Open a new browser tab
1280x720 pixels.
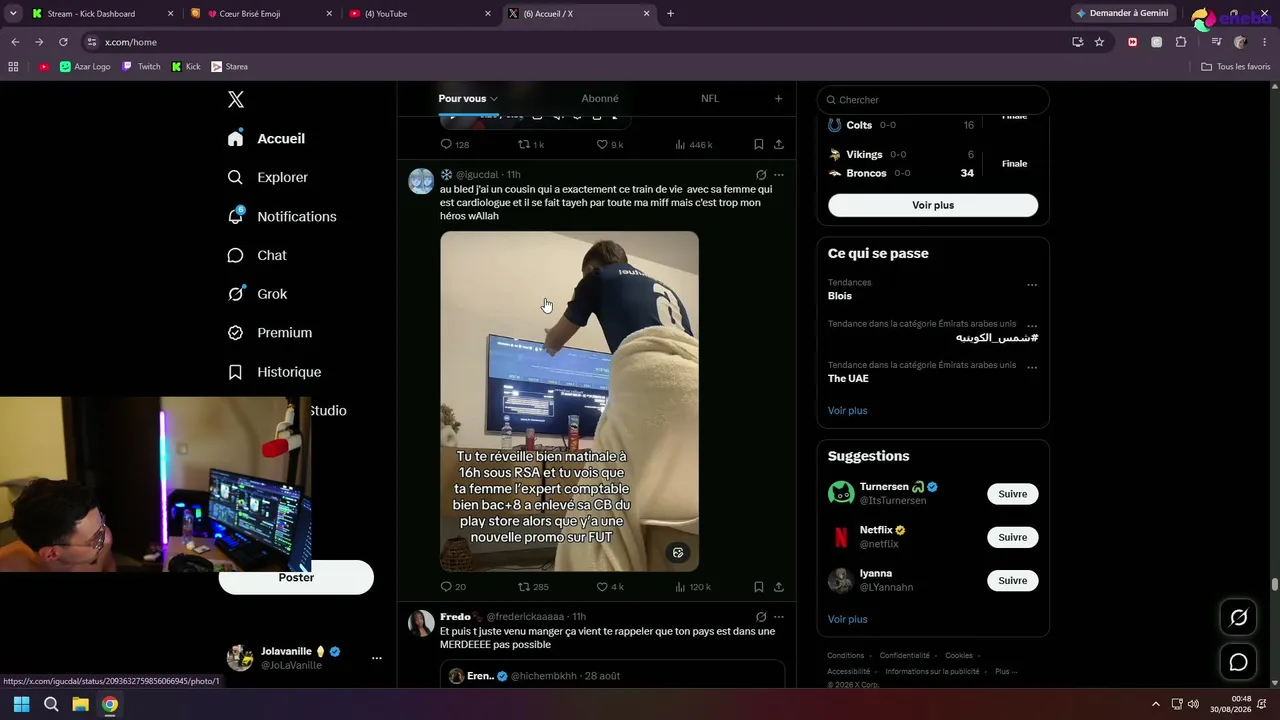(670, 14)
